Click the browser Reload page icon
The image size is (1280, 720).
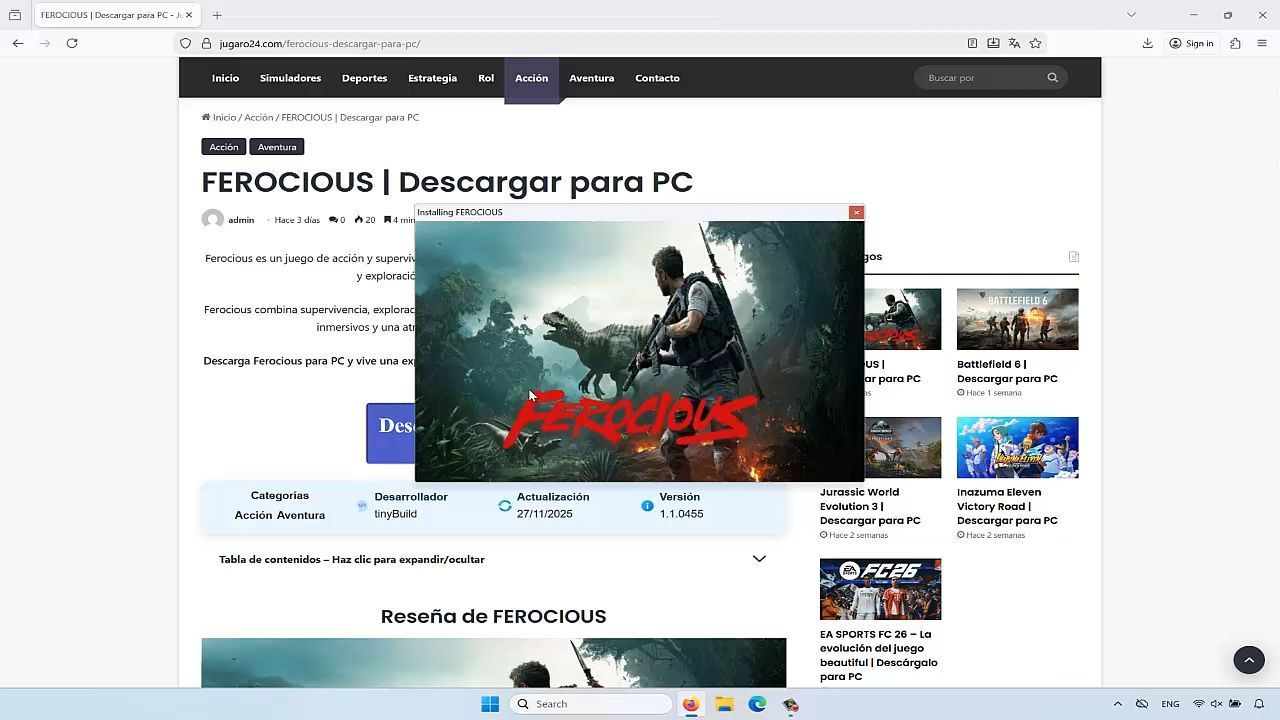tap(72, 43)
